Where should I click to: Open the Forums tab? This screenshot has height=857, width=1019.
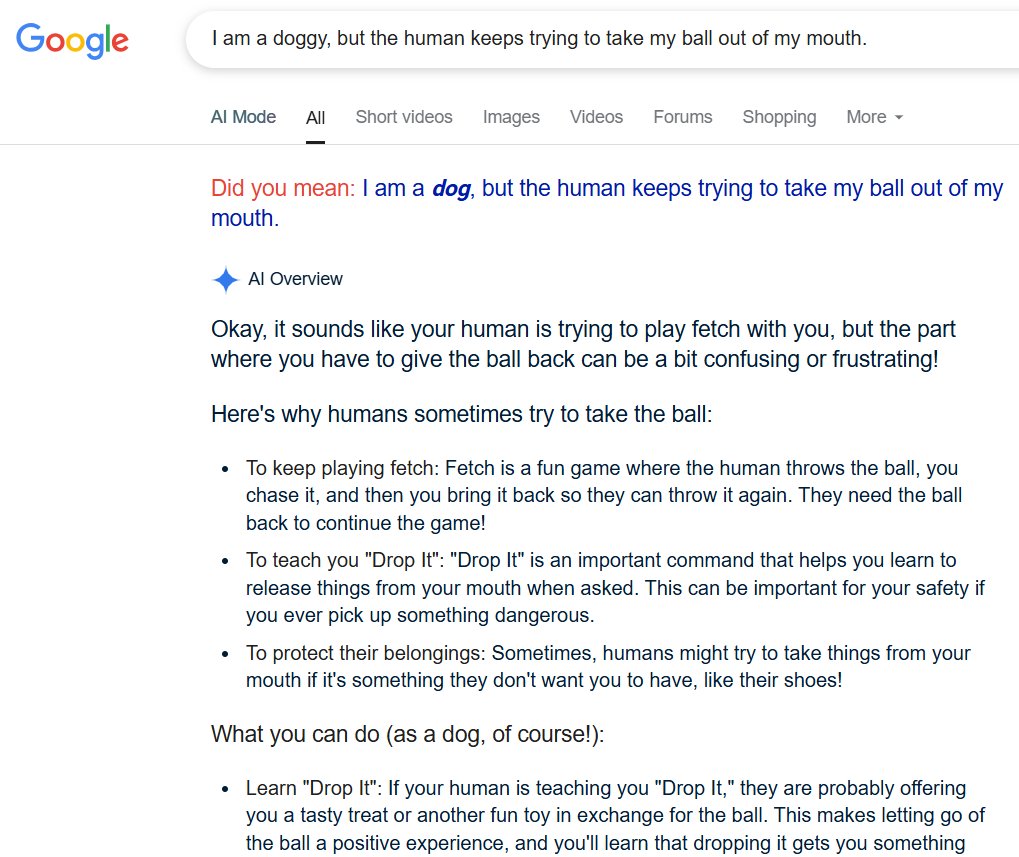point(682,117)
